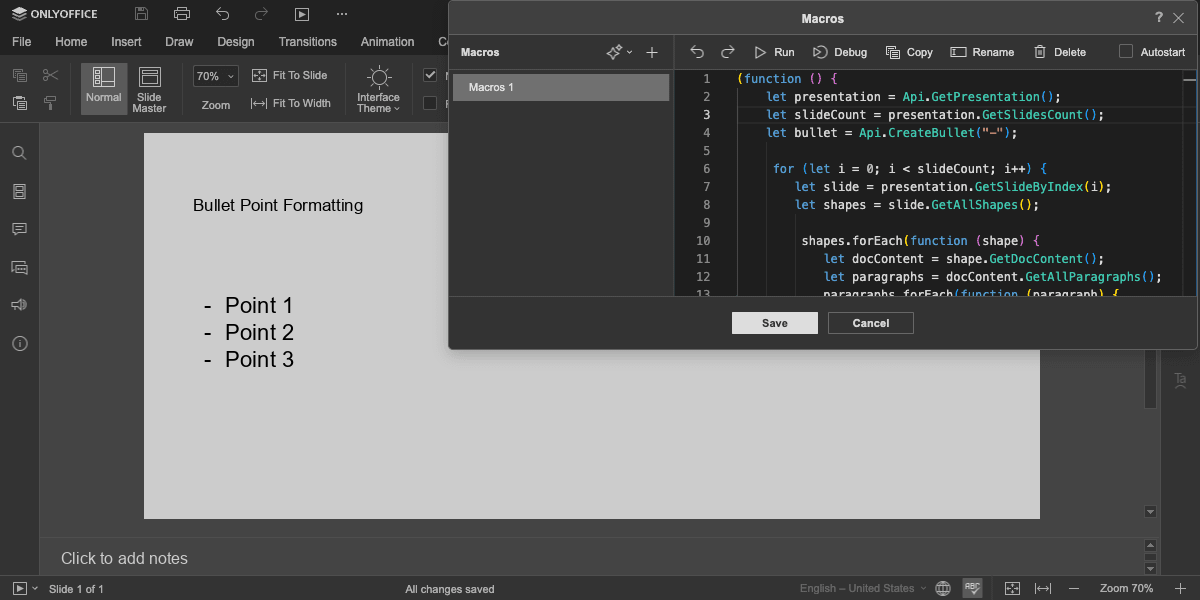Cancel the Macros dialog

click(870, 323)
